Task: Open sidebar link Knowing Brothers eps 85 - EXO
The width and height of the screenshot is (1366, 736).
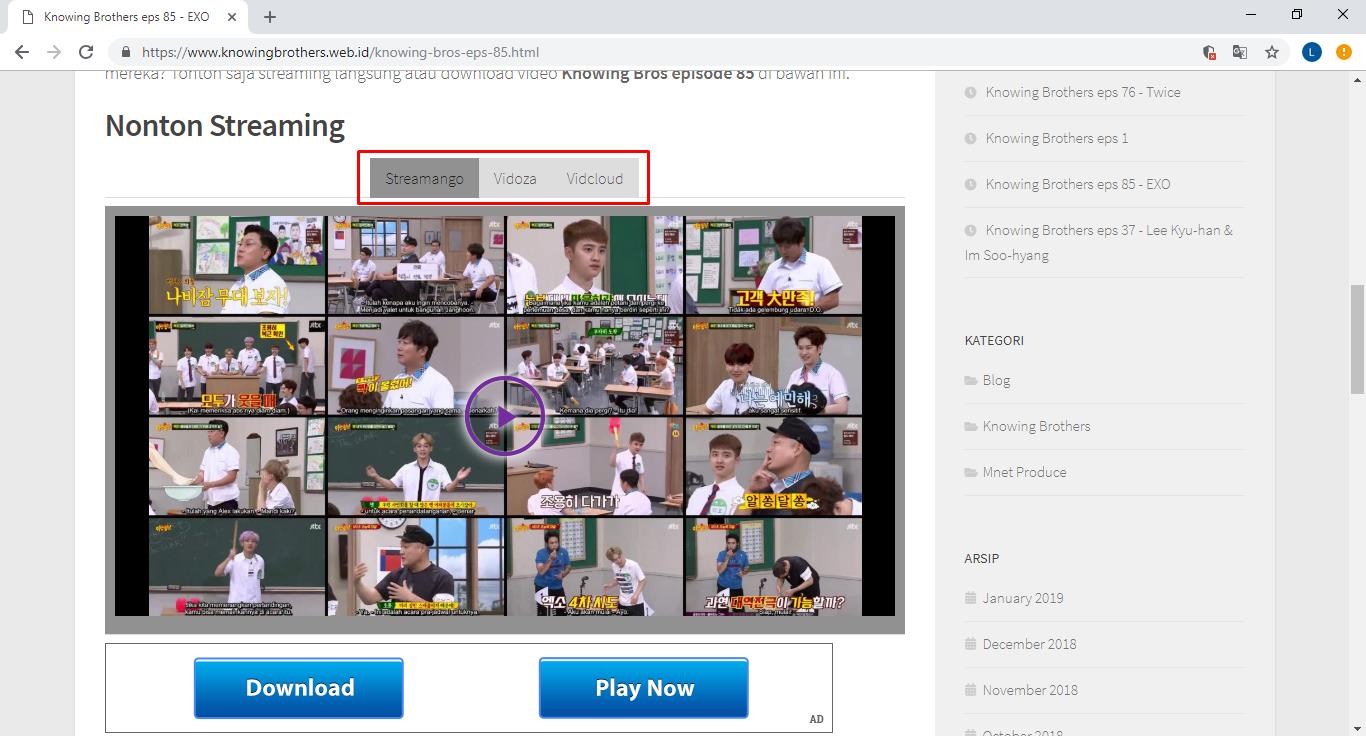Action: click(1078, 184)
